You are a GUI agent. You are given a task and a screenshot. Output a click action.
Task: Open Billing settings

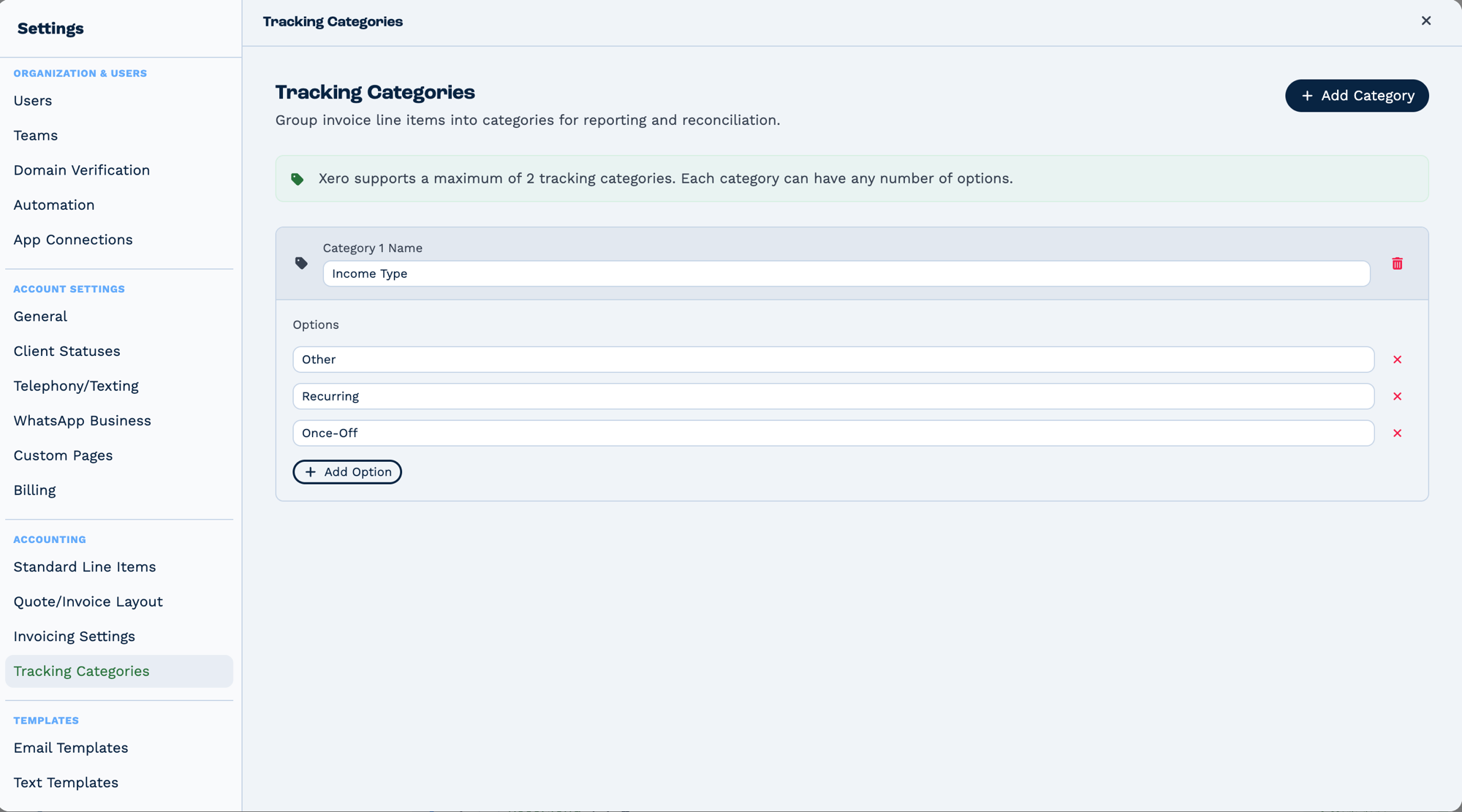[x=35, y=490]
